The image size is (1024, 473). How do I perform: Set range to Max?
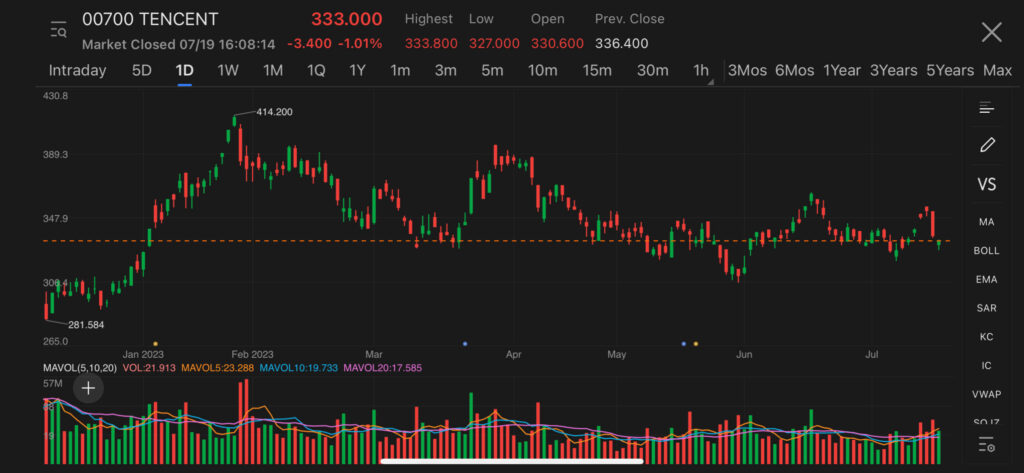pos(997,71)
